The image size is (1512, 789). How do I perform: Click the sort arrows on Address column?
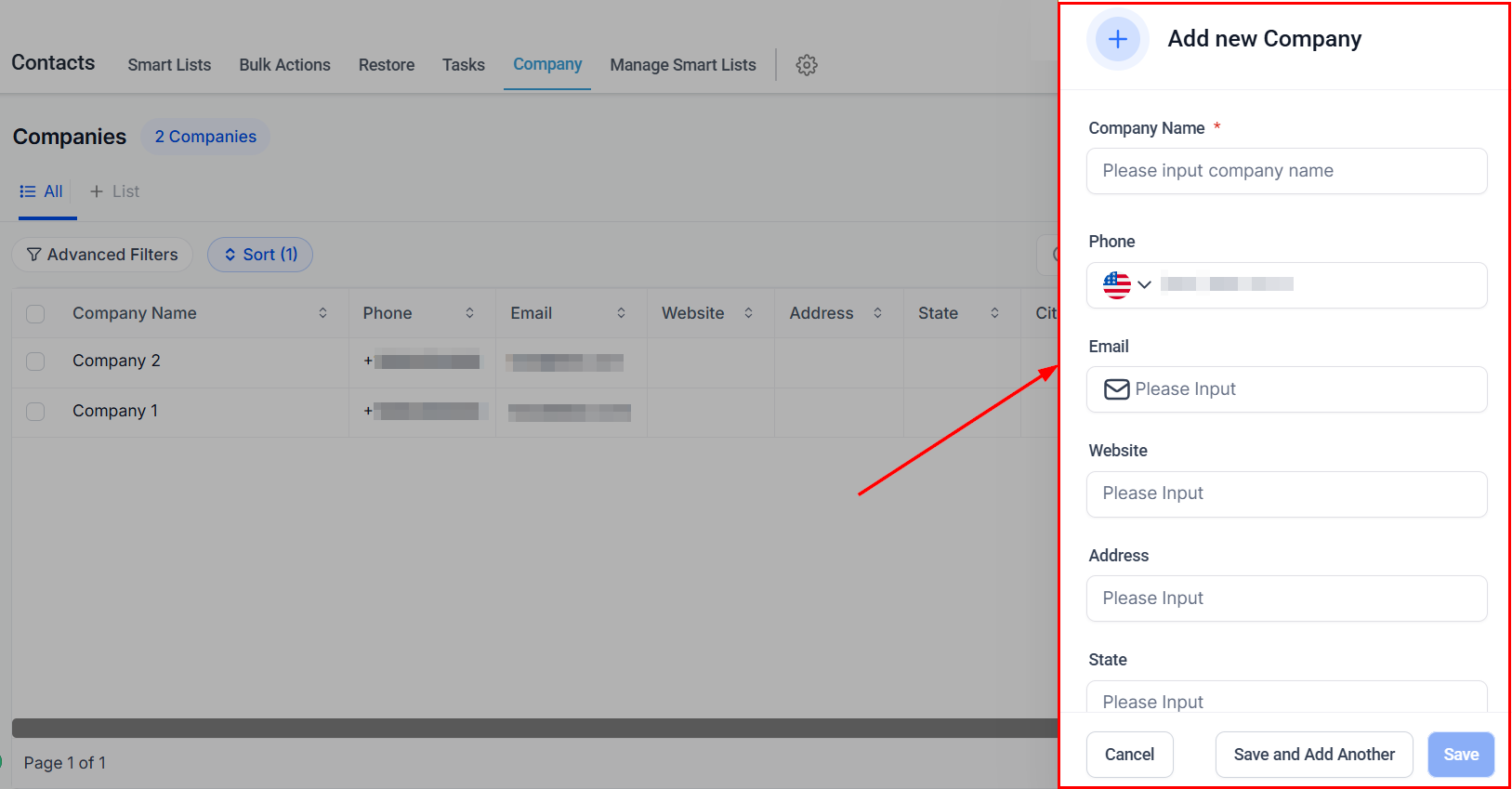pos(877,313)
